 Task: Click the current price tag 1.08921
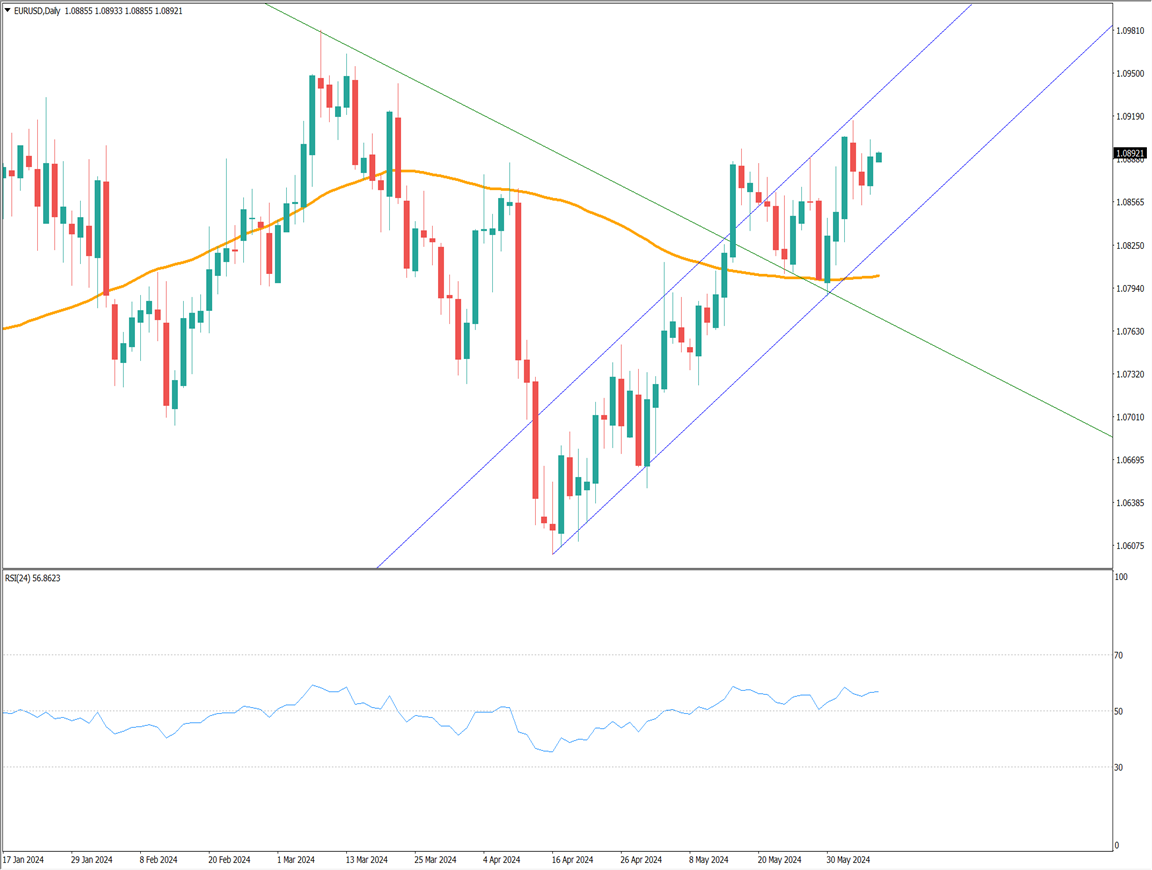(x=1130, y=154)
